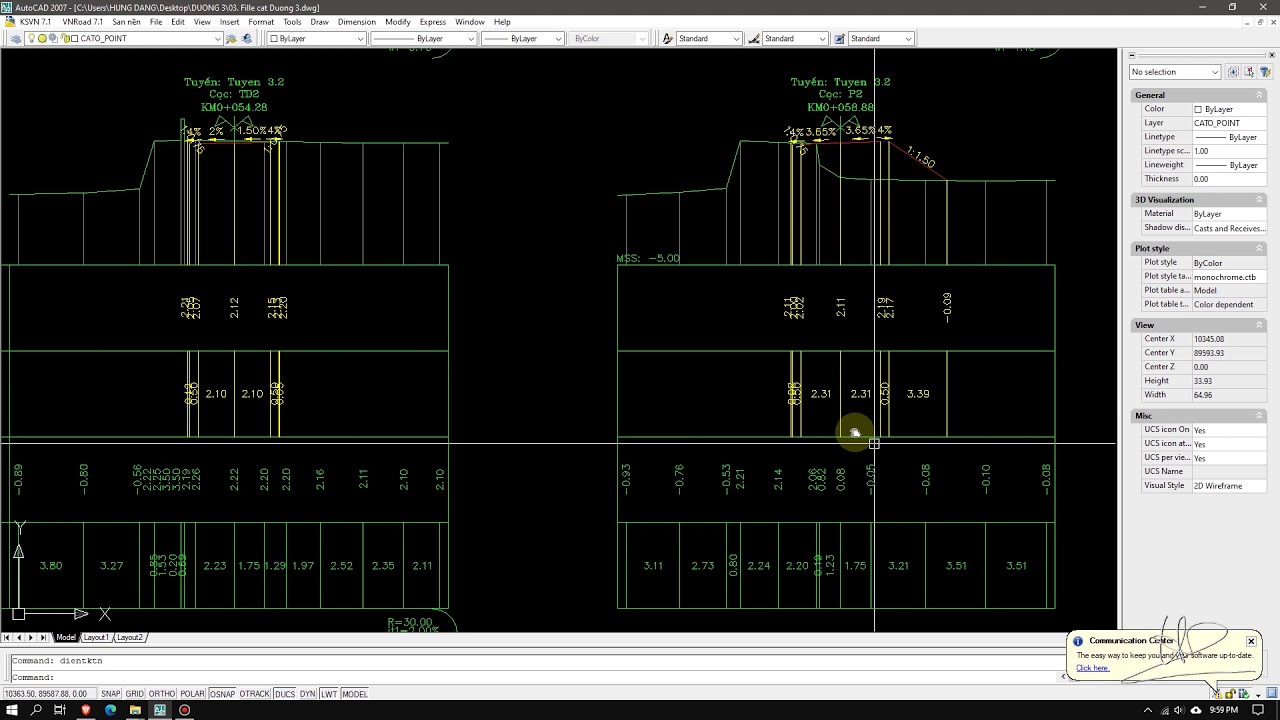Open the San nền menu
The image size is (1280, 720).
click(126, 22)
